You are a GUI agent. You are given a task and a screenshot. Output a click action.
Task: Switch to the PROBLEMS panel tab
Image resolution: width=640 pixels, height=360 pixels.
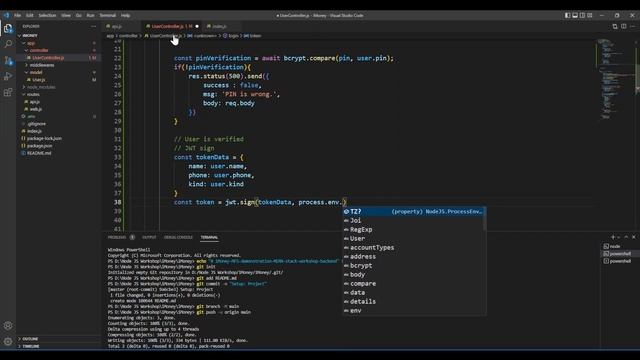tap(117, 237)
